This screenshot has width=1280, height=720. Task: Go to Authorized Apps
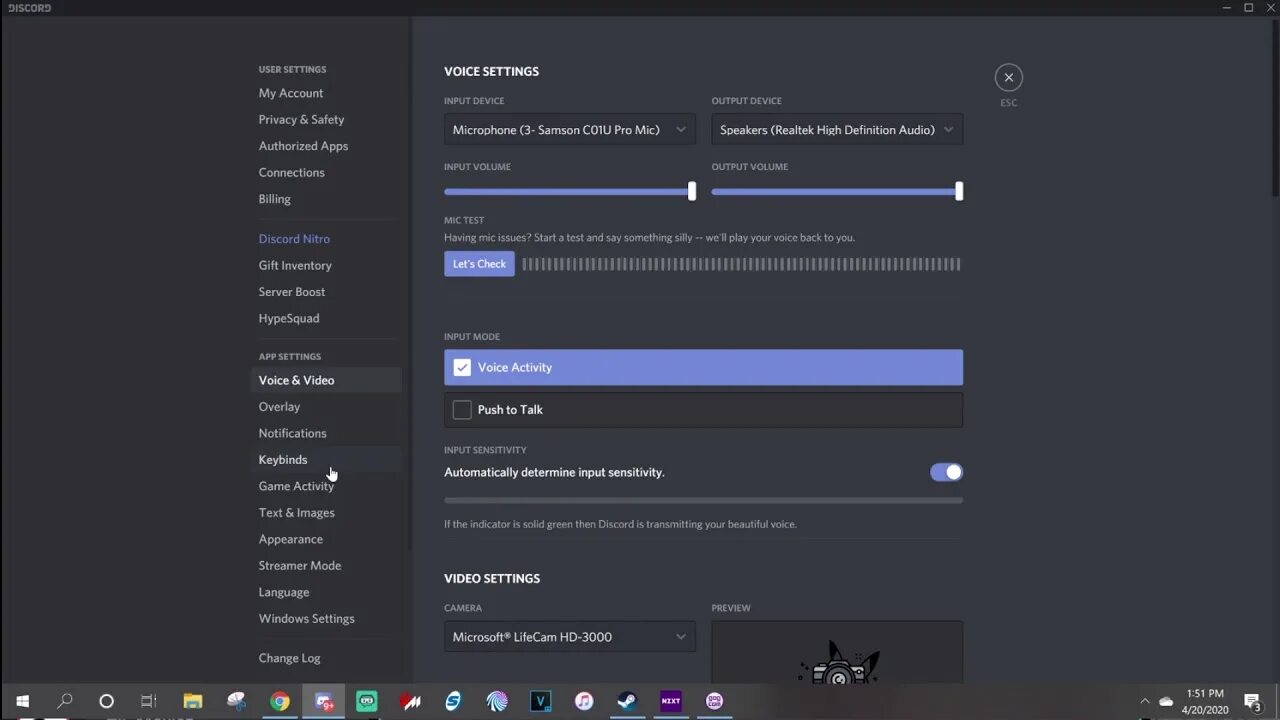click(303, 146)
